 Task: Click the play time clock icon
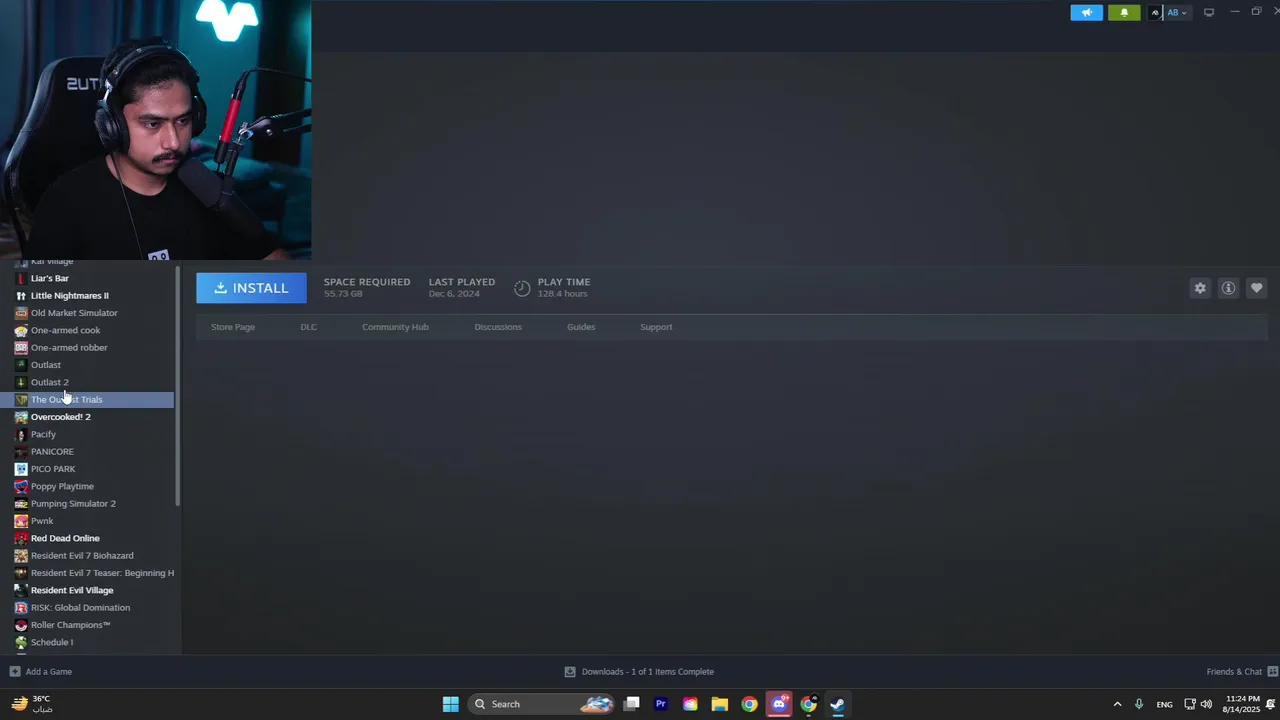[x=522, y=288]
